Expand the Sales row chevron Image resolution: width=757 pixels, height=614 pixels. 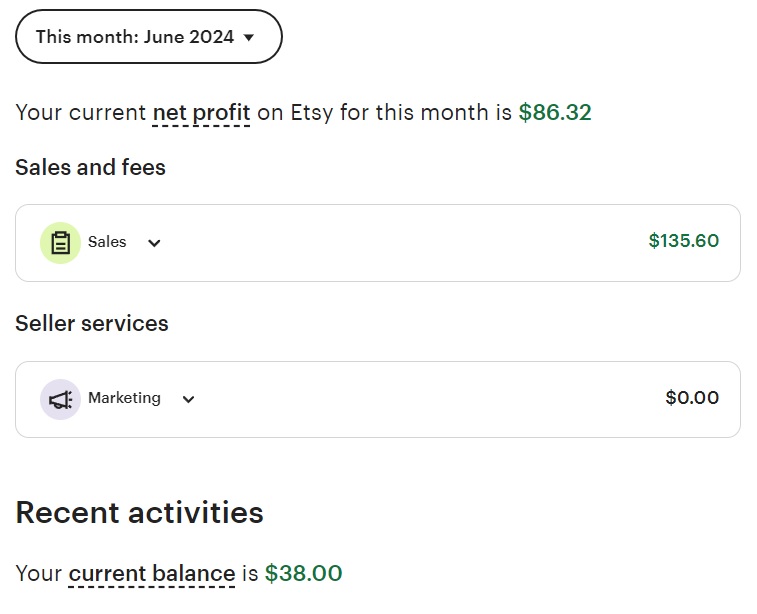click(x=154, y=243)
